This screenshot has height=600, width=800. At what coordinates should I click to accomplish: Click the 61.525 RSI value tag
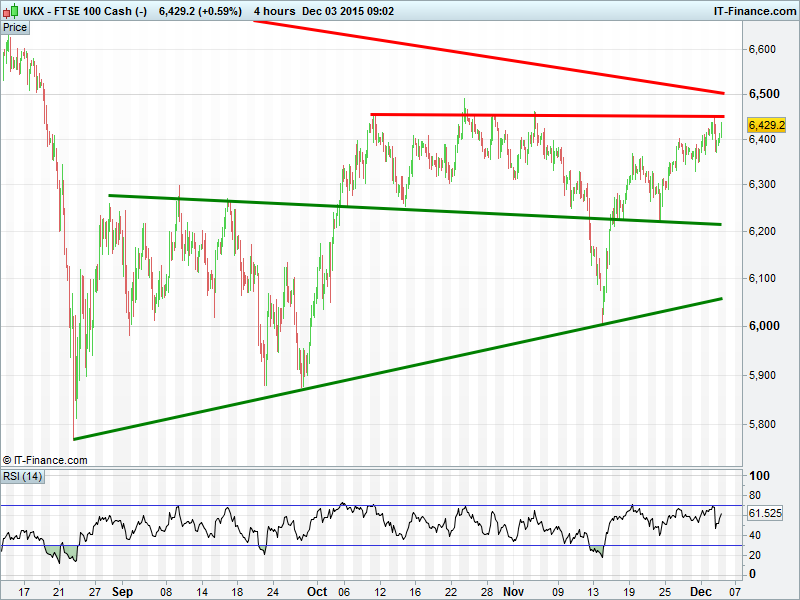(x=765, y=513)
